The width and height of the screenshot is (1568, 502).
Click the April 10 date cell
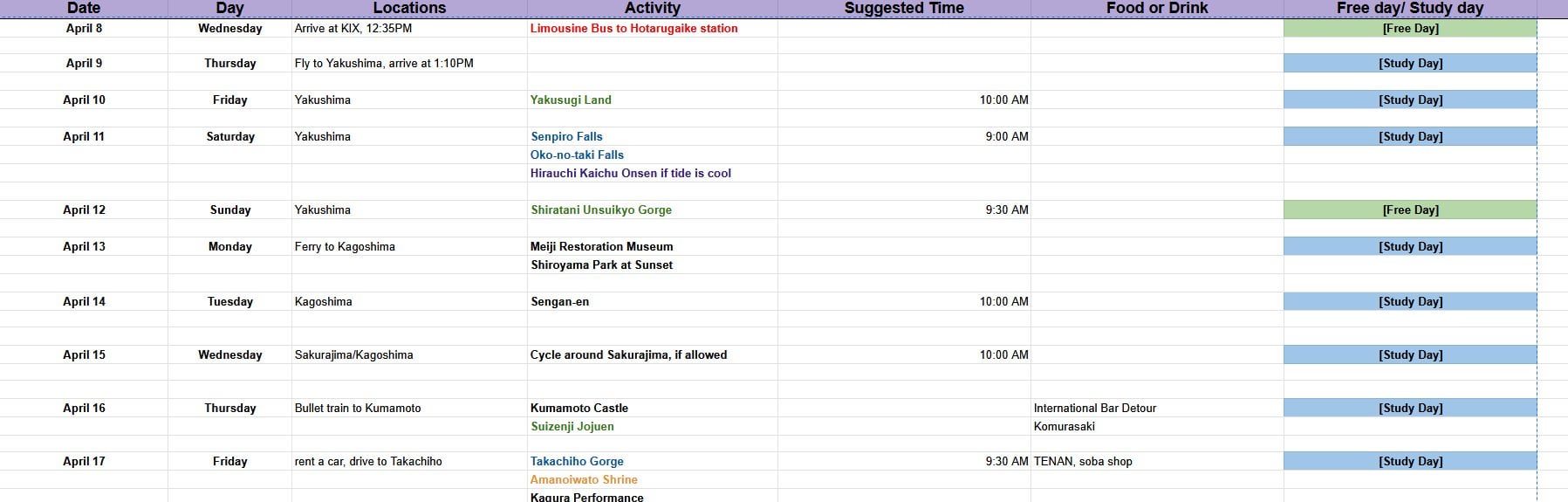tap(84, 100)
